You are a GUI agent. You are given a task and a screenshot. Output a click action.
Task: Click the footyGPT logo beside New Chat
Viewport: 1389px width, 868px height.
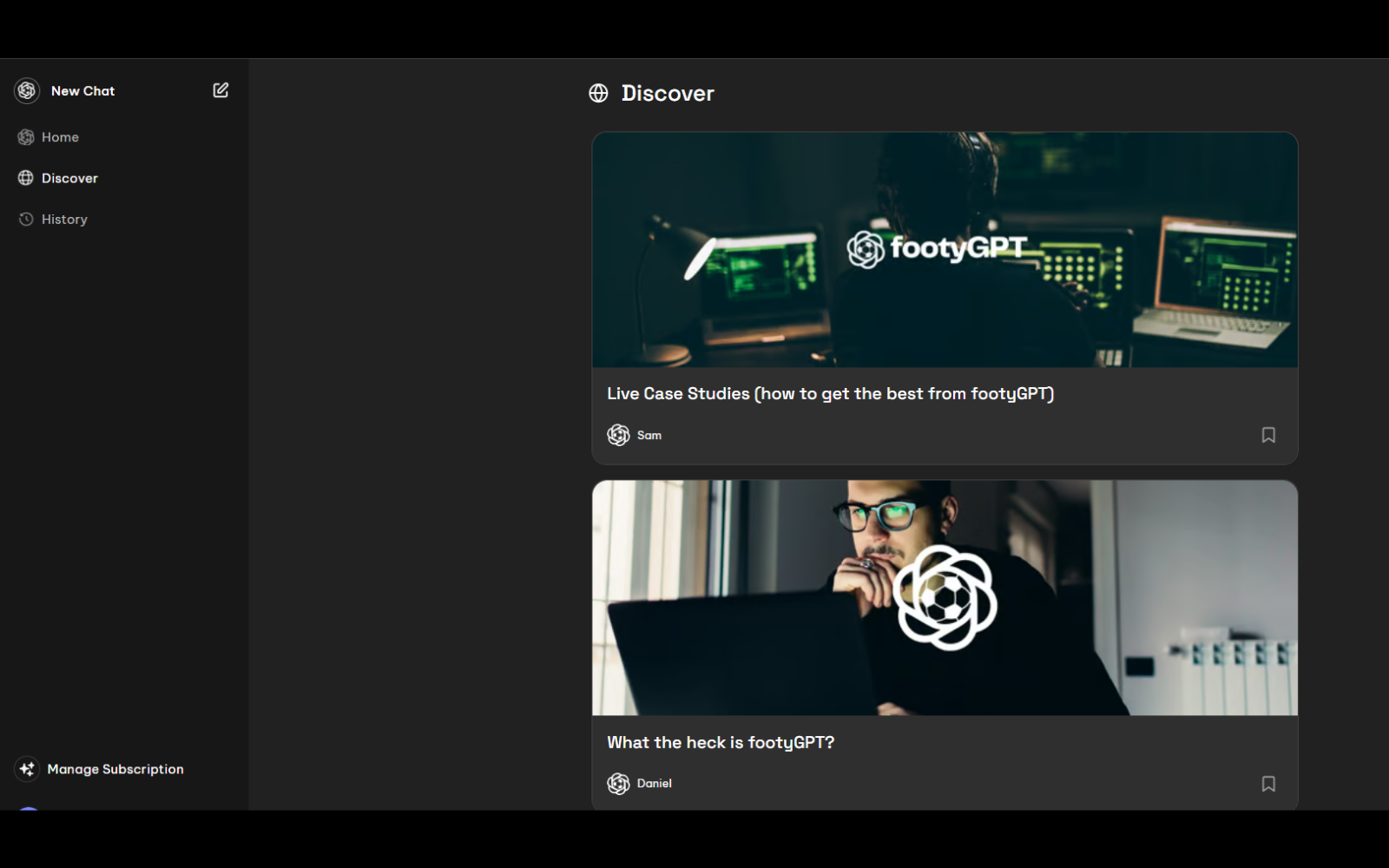(x=27, y=90)
